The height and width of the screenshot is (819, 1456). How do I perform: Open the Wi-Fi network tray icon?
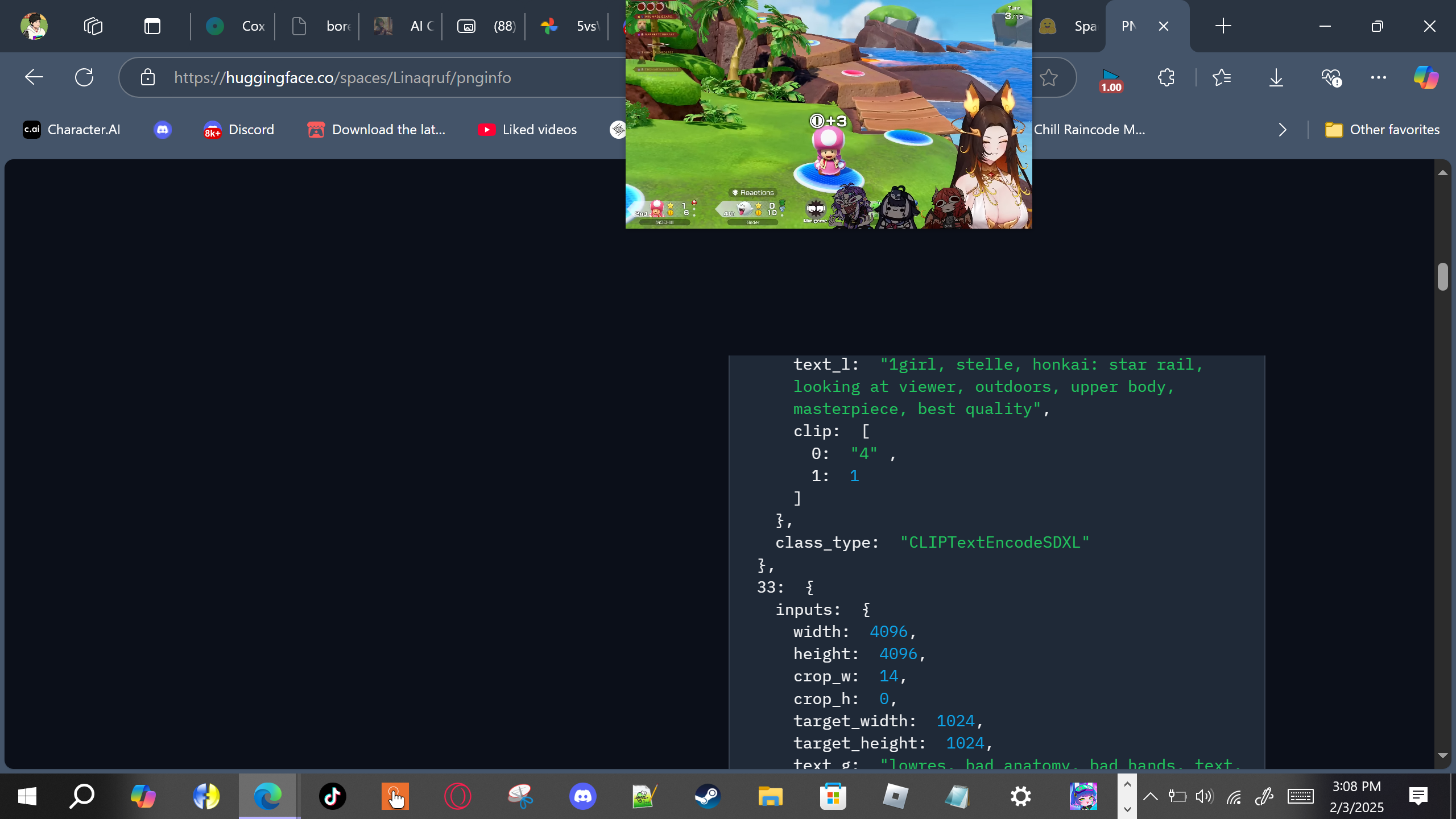[1234, 796]
